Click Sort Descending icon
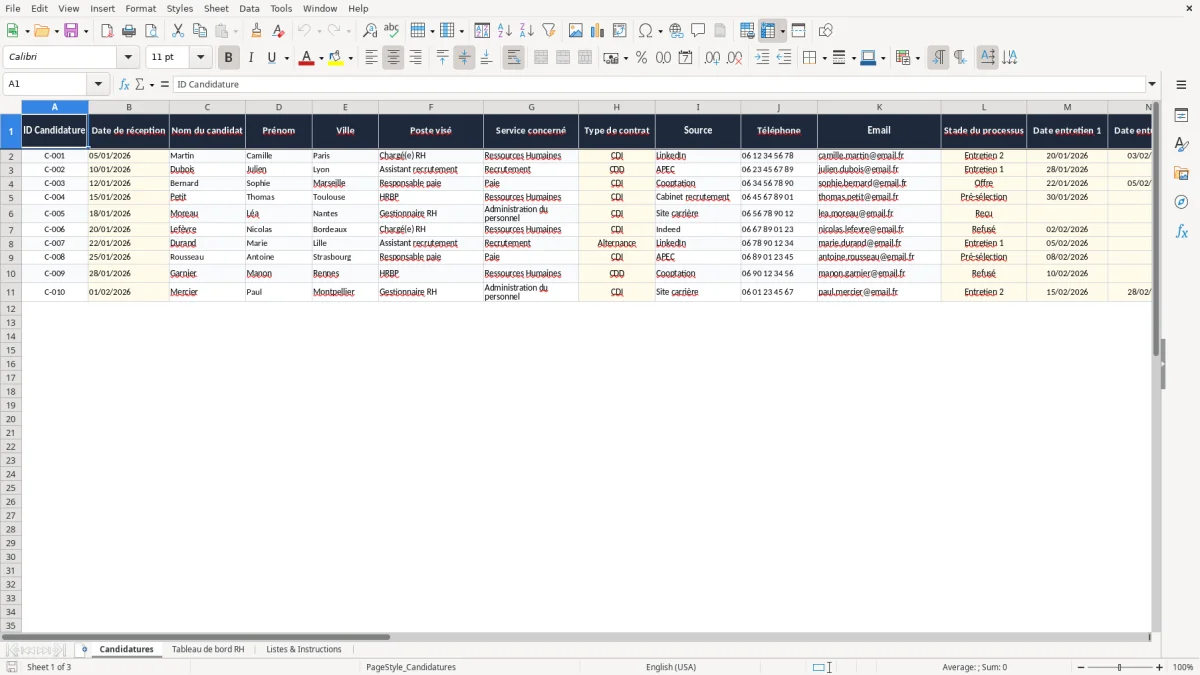Viewport: 1200px width, 675px height. click(x=527, y=31)
